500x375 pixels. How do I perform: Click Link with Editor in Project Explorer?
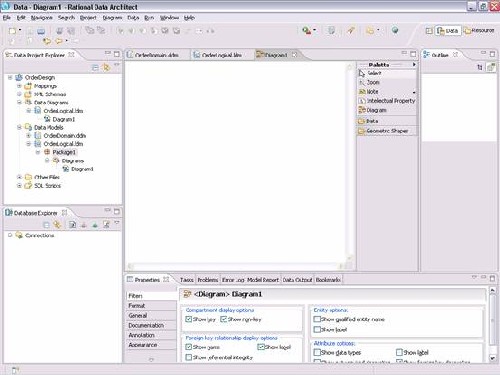point(106,68)
